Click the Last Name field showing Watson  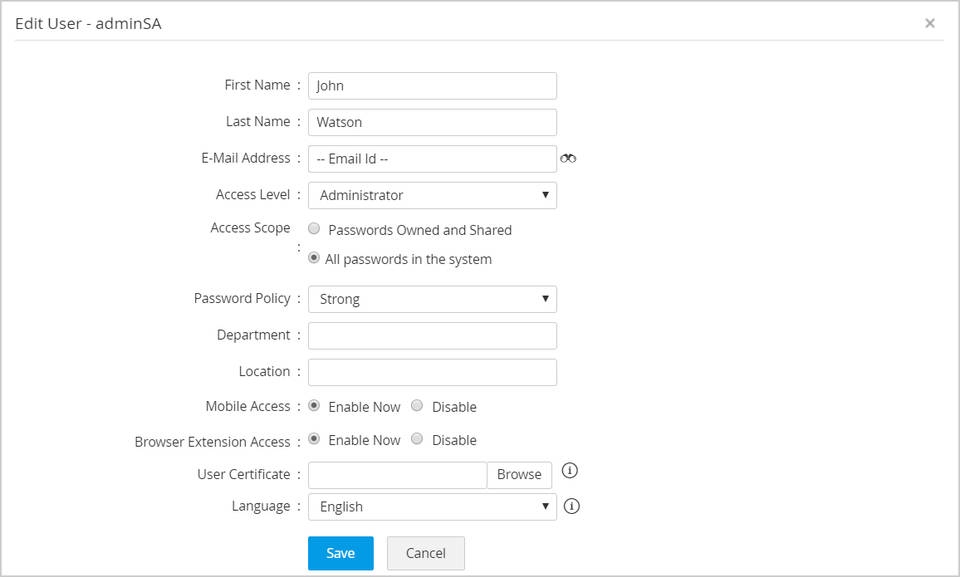(x=432, y=121)
